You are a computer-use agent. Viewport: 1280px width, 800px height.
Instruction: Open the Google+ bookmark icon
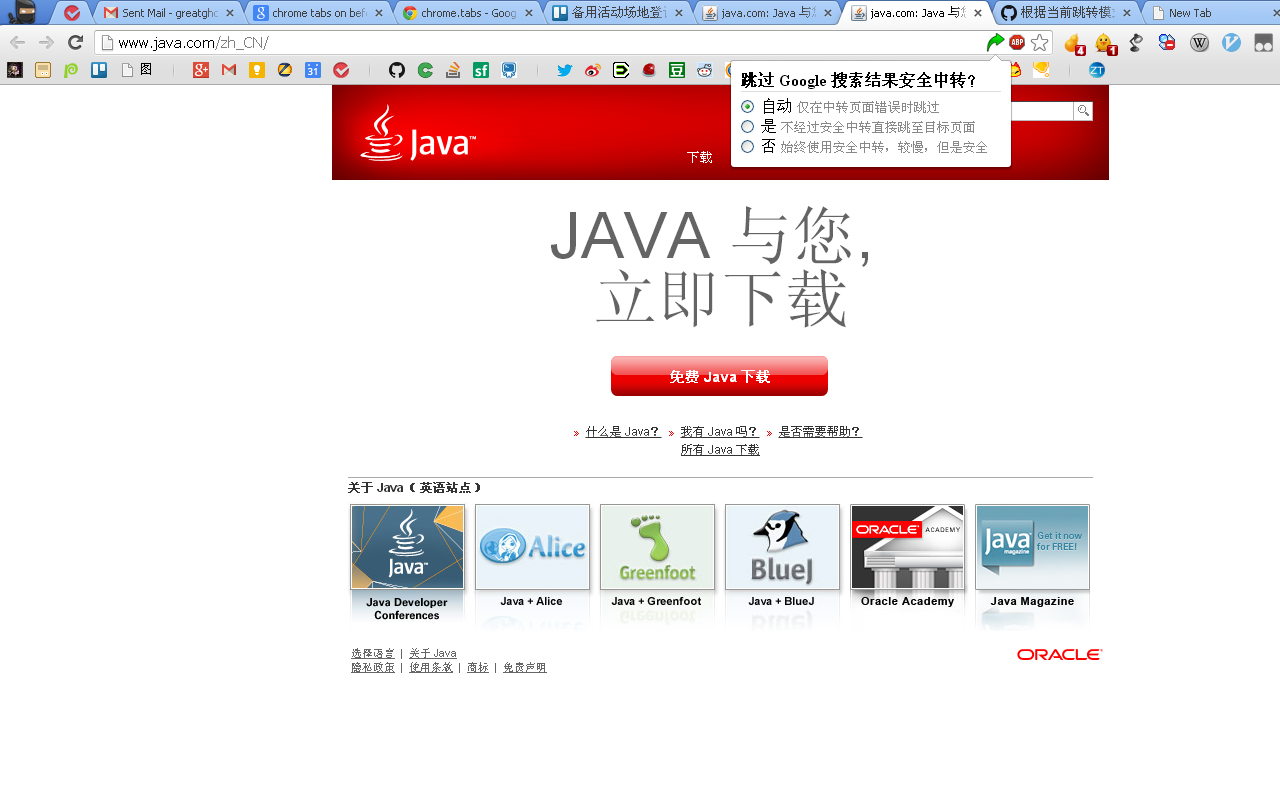(201, 70)
